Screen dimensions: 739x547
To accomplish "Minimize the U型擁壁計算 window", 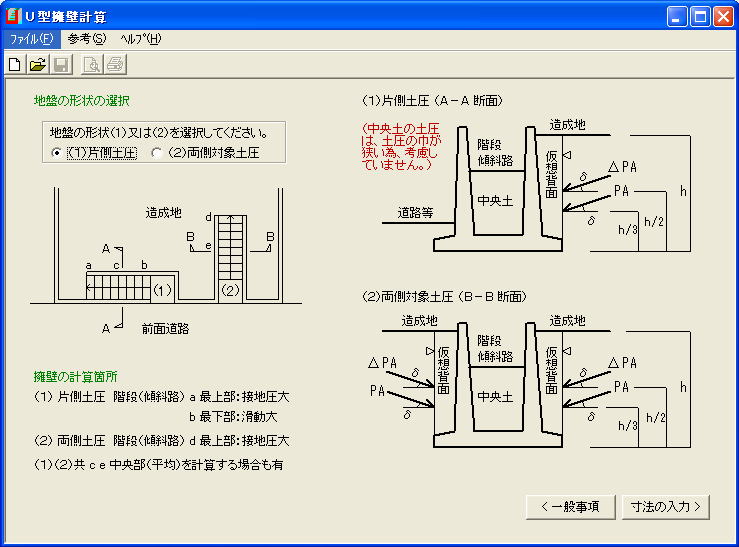I will 677,17.
